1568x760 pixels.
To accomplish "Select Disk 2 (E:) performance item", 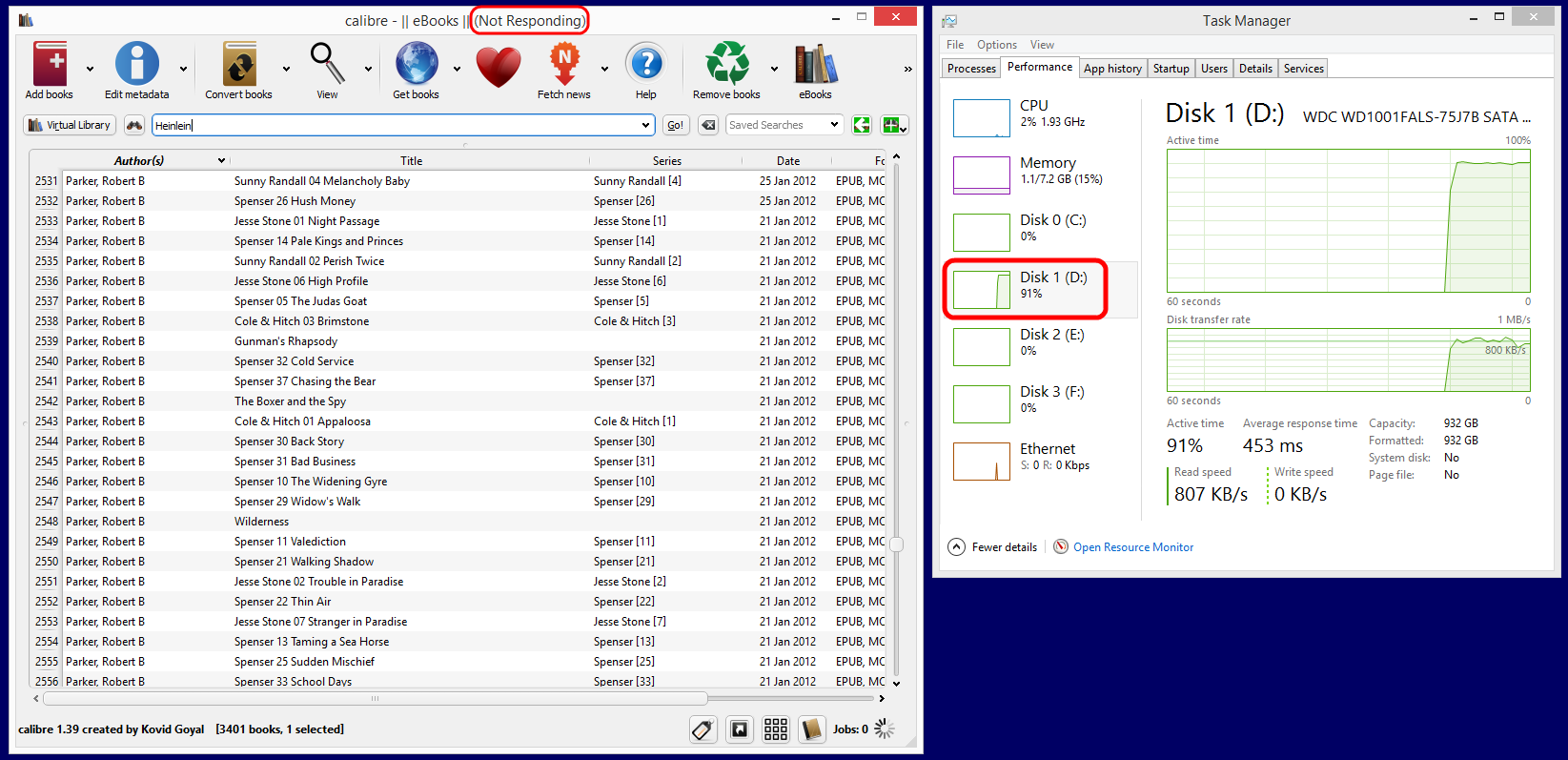I will [1040, 346].
